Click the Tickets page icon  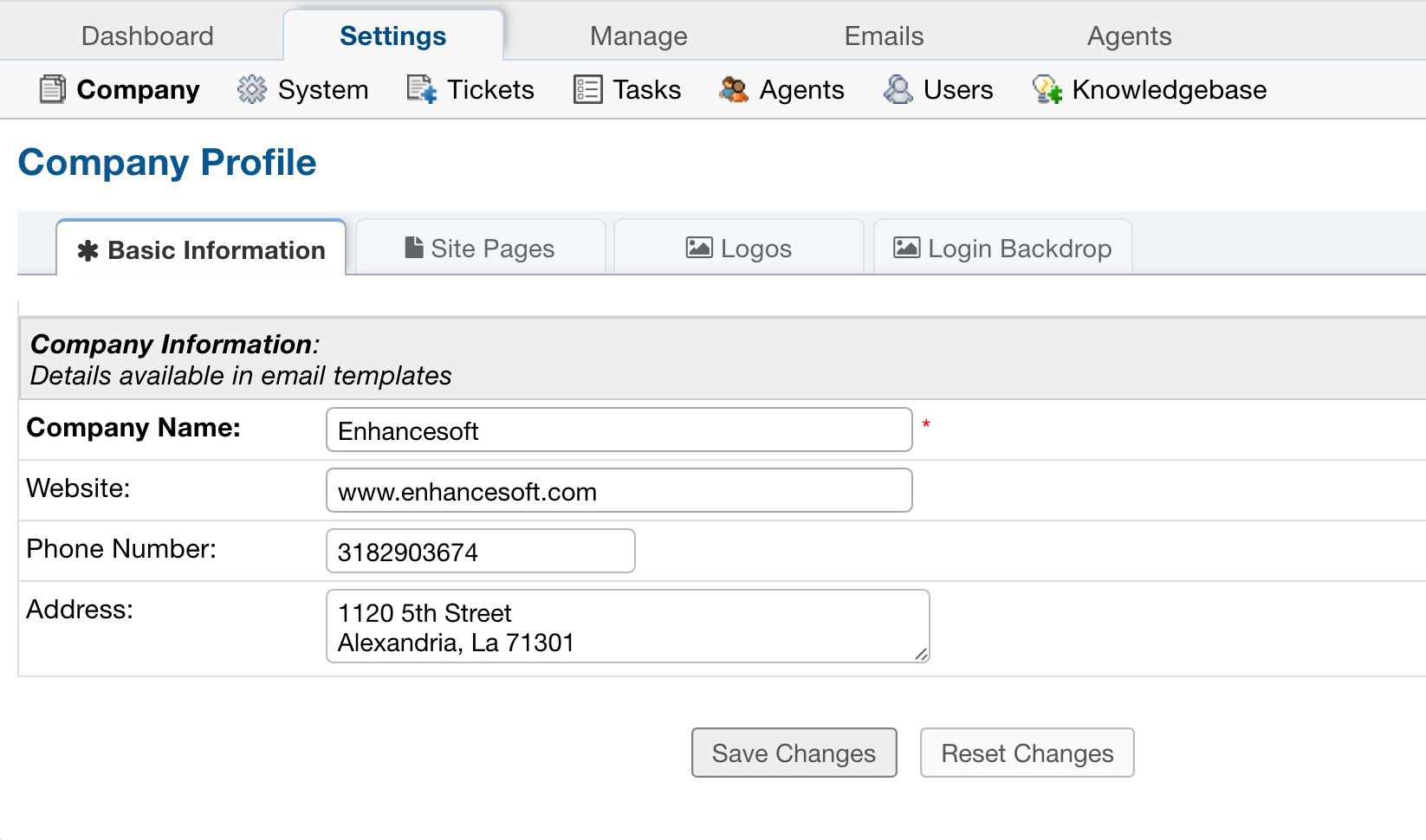422,89
